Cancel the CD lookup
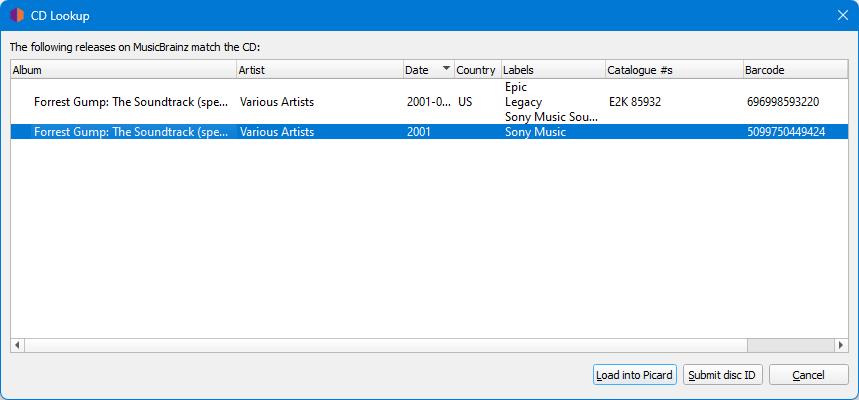This screenshot has width=859, height=400. point(809,375)
